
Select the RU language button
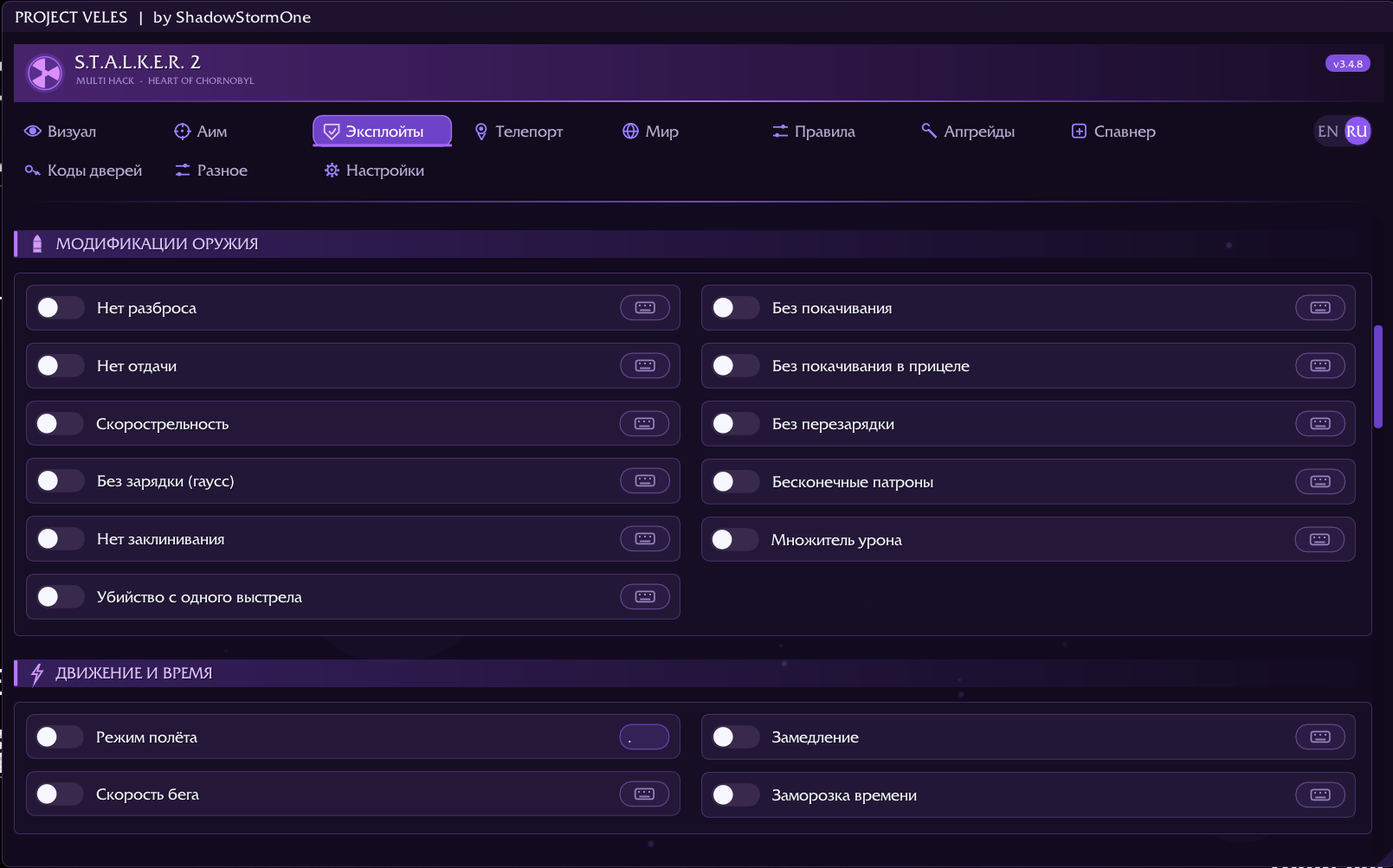point(1357,132)
